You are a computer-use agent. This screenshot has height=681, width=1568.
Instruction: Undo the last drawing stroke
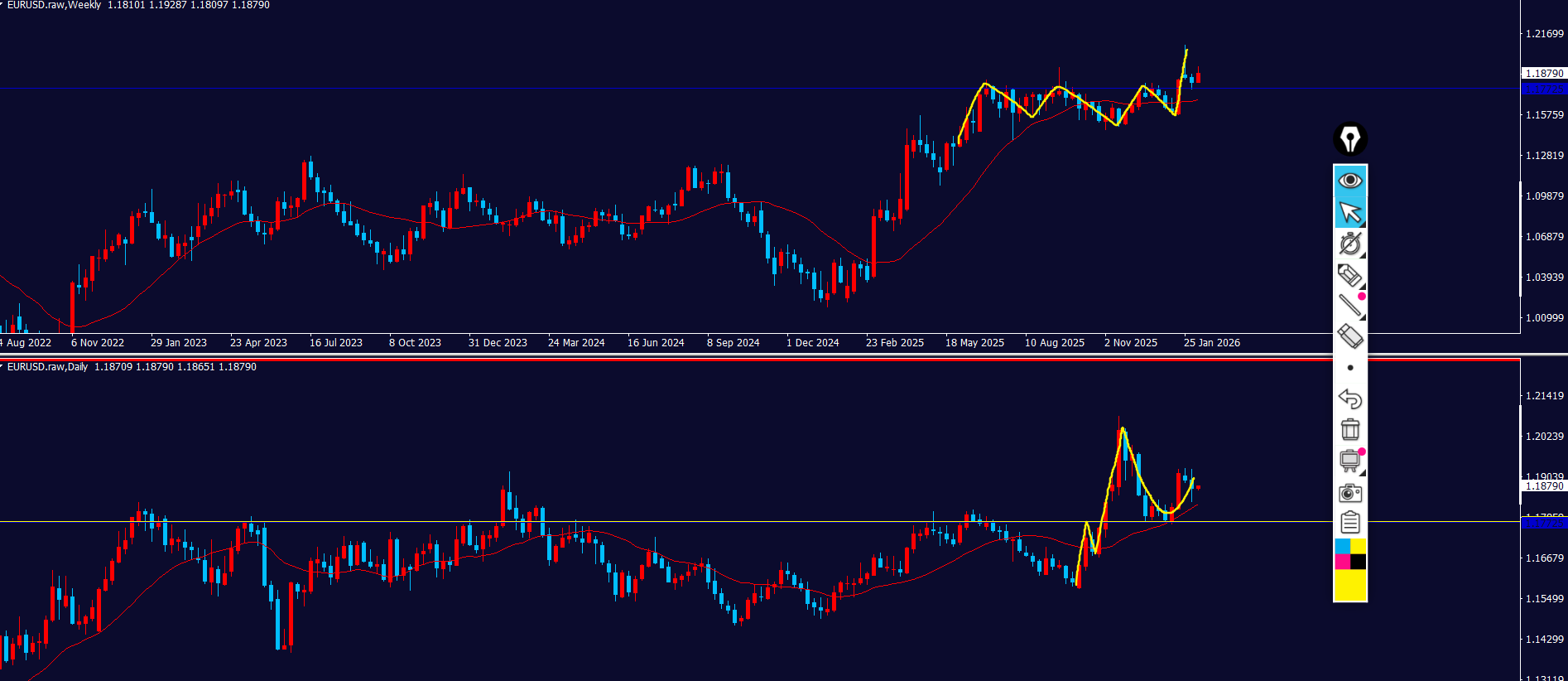1349,398
